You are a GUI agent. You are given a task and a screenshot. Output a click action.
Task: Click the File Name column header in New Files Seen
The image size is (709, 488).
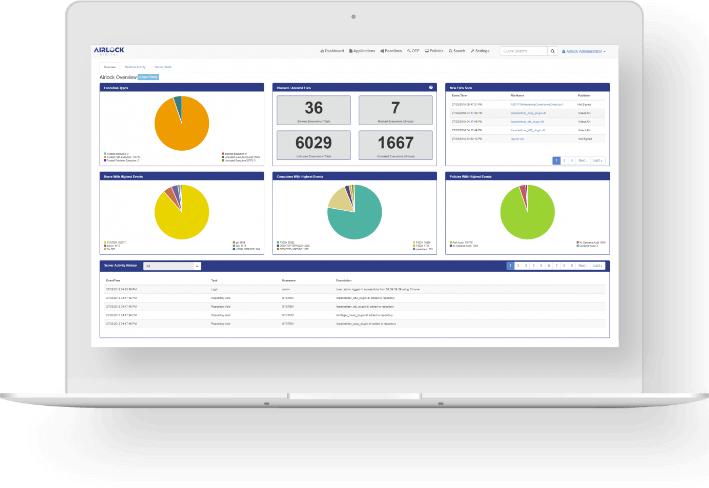click(517, 96)
